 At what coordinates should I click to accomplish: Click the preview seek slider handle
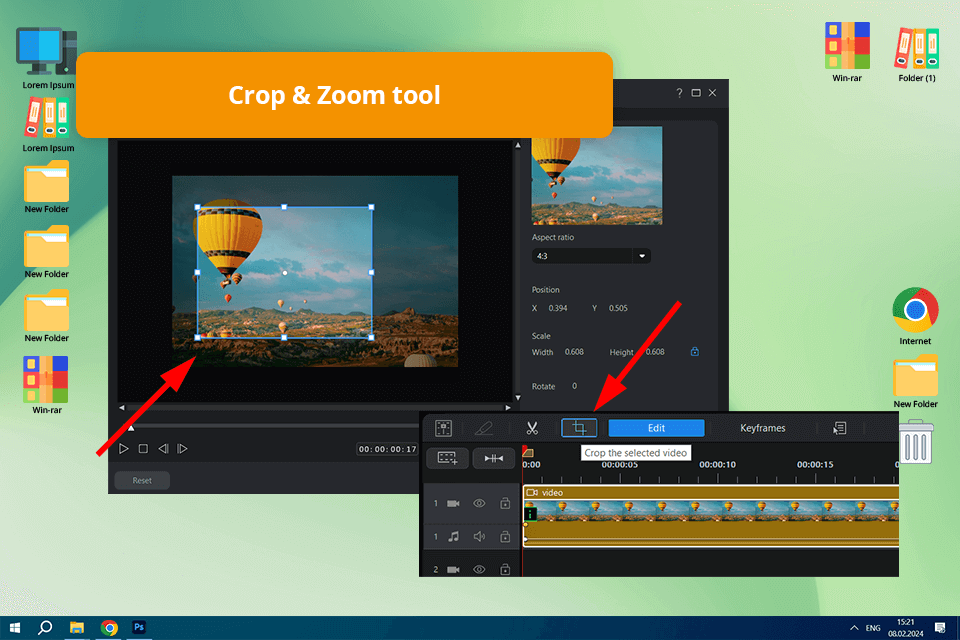point(130,427)
